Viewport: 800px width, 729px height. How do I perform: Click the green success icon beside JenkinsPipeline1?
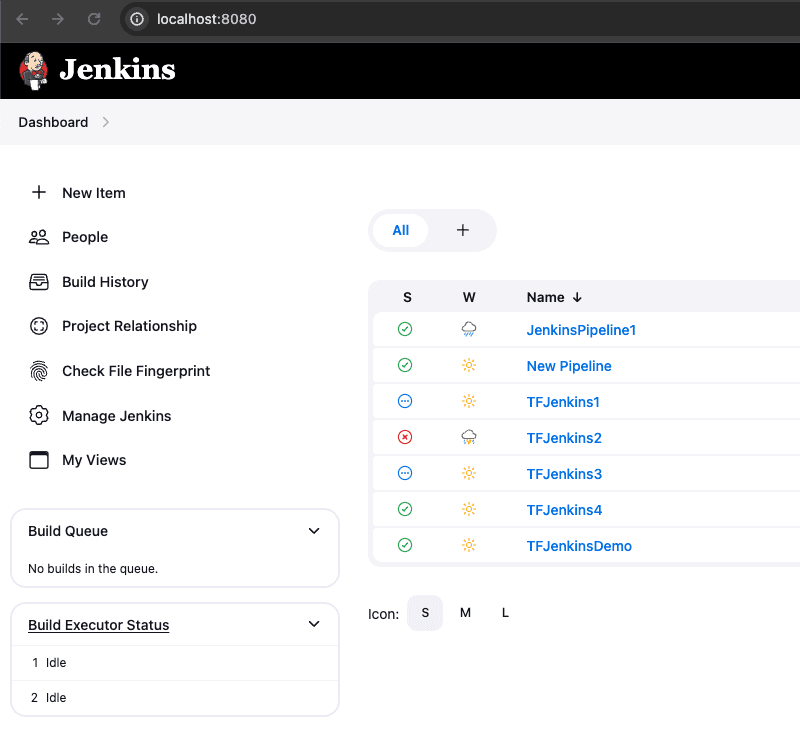pos(405,329)
